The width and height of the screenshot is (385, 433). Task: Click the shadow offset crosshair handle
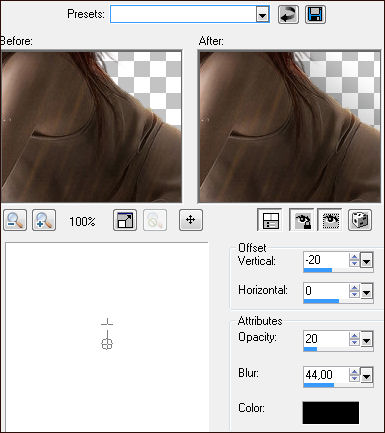(107, 344)
